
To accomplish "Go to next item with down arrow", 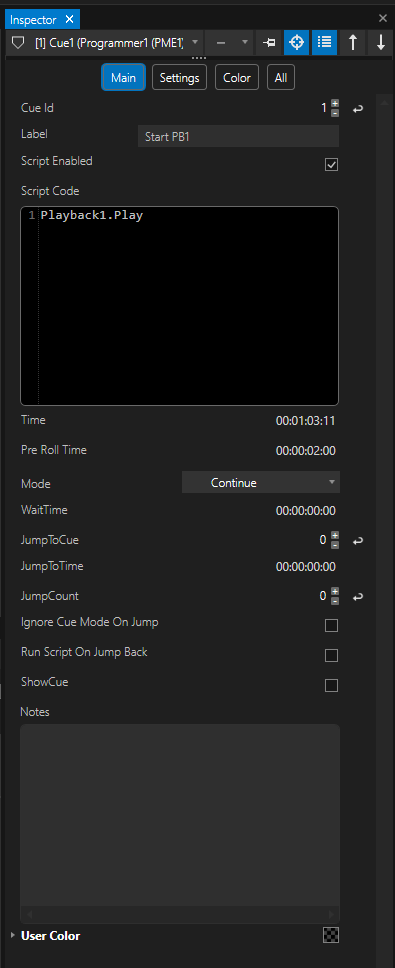I will 381,43.
